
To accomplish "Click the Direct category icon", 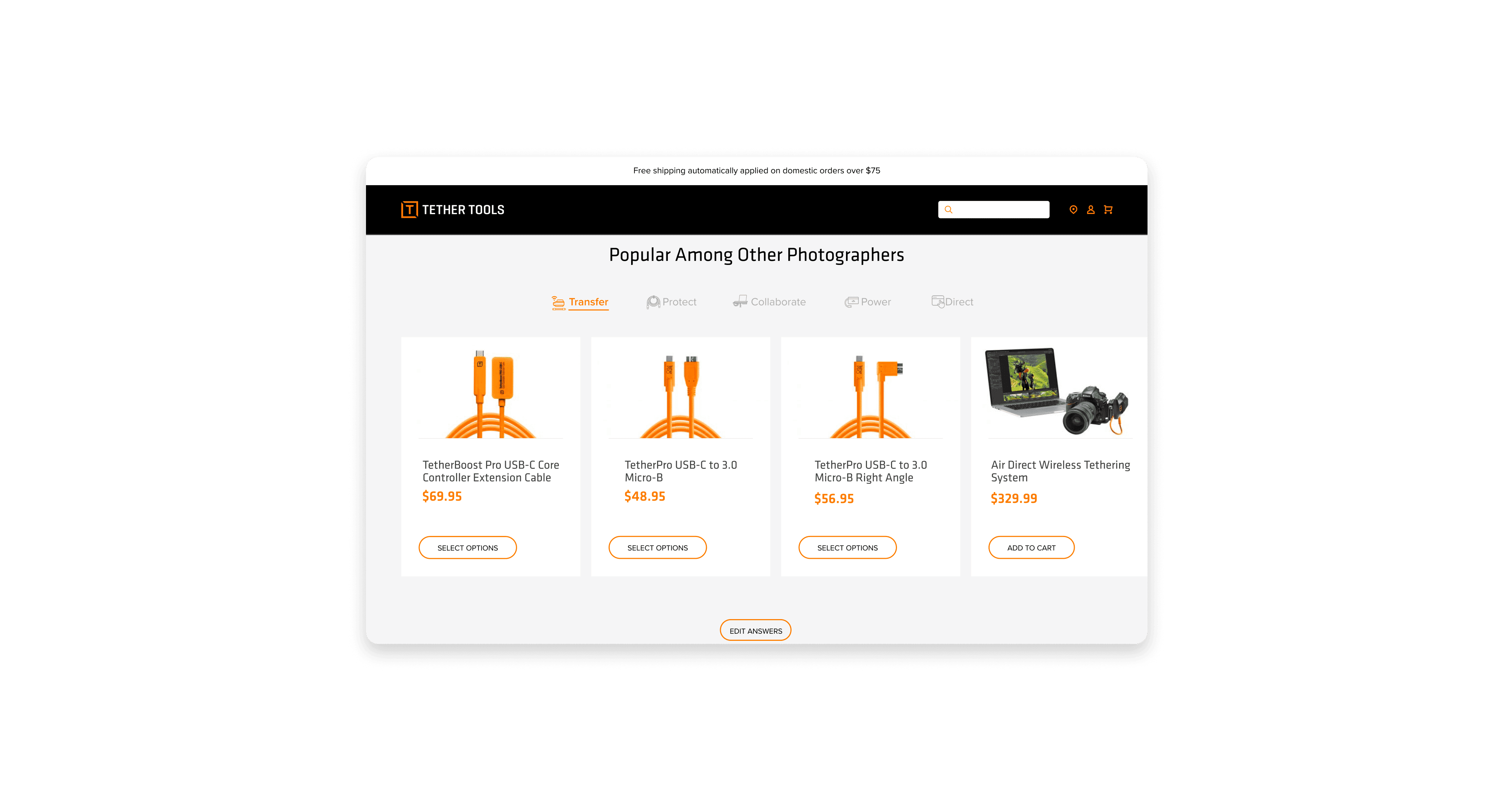I will tap(938, 302).
